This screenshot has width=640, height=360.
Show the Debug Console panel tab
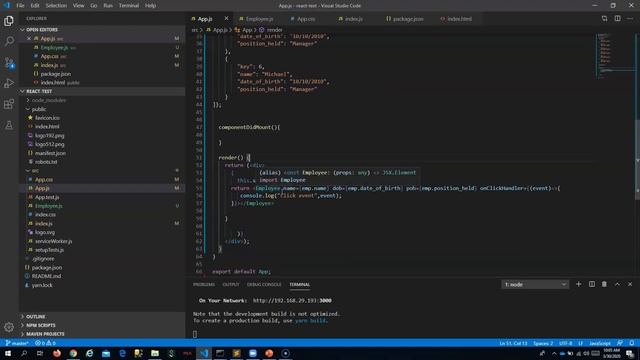pyautogui.click(x=264, y=284)
